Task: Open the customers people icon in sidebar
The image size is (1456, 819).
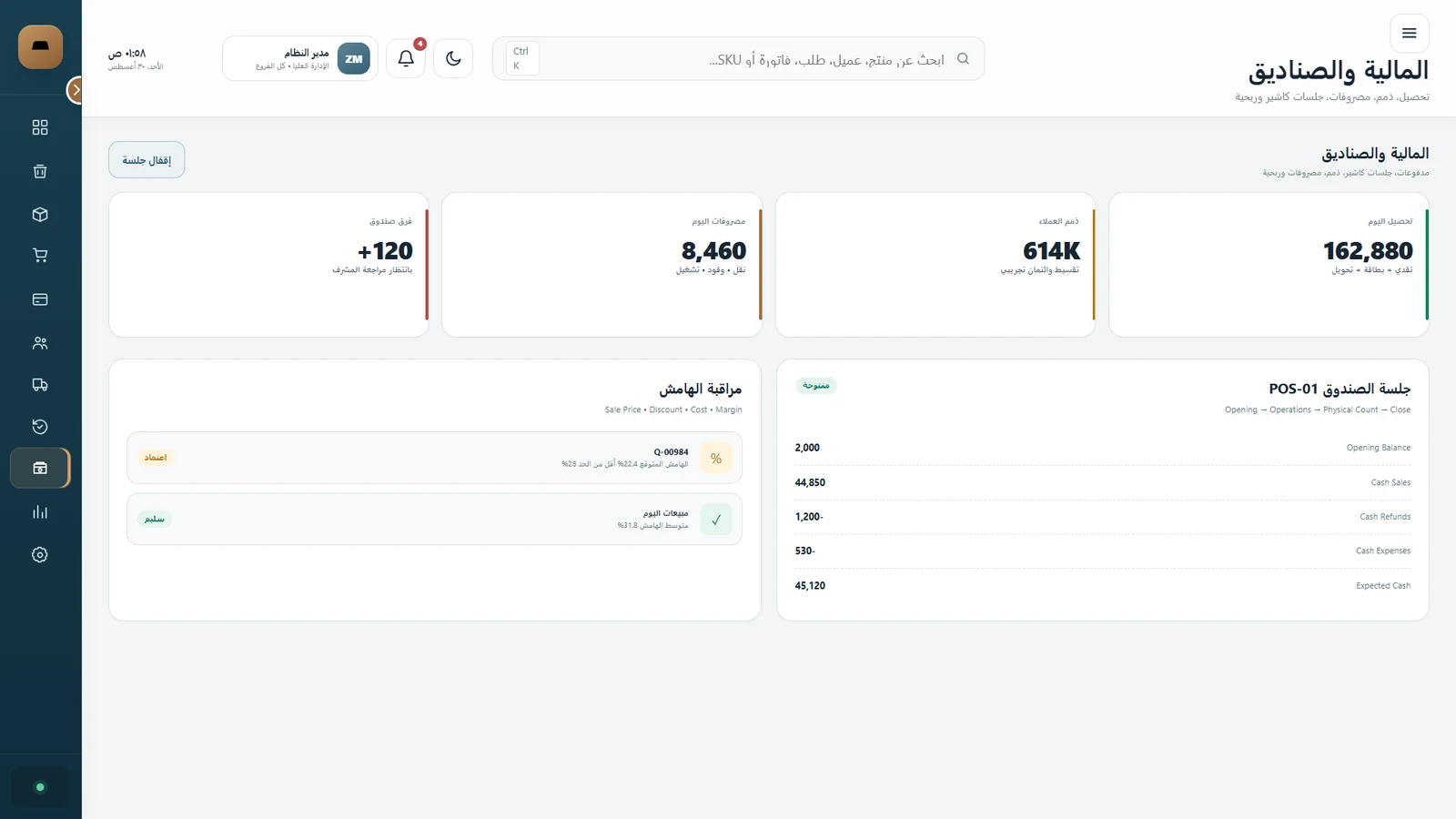Action: pyautogui.click(x=40, y=343)
